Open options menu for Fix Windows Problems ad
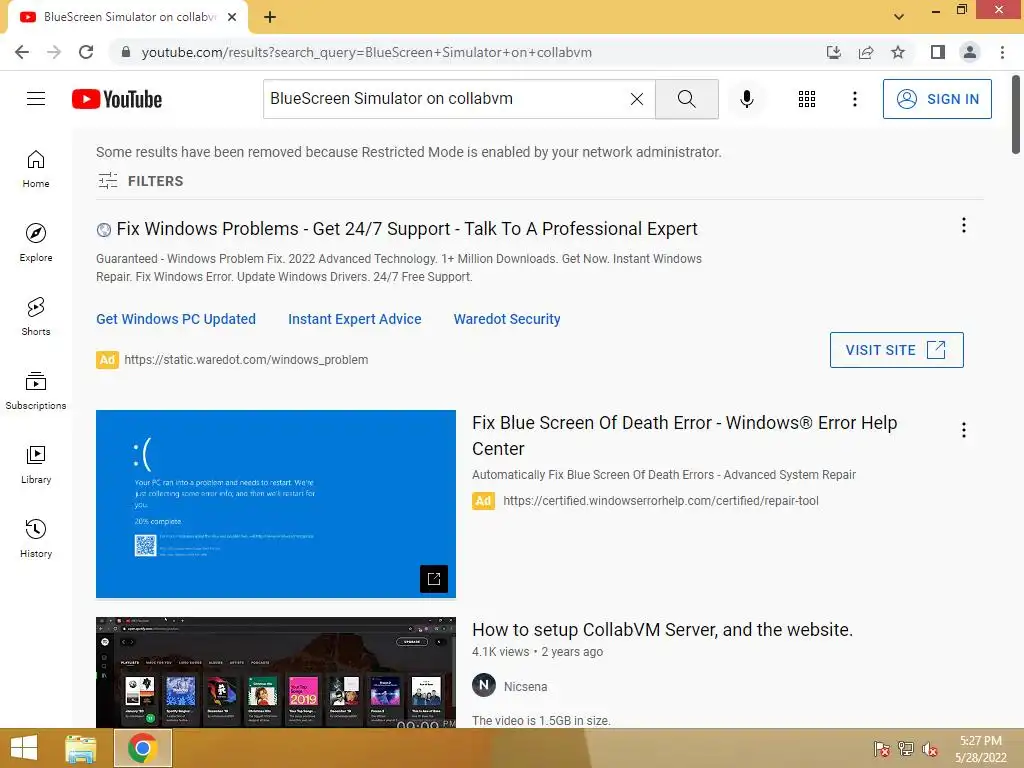Image resolution: width=1024 pixels, height=768 pixels. [963, 225]
